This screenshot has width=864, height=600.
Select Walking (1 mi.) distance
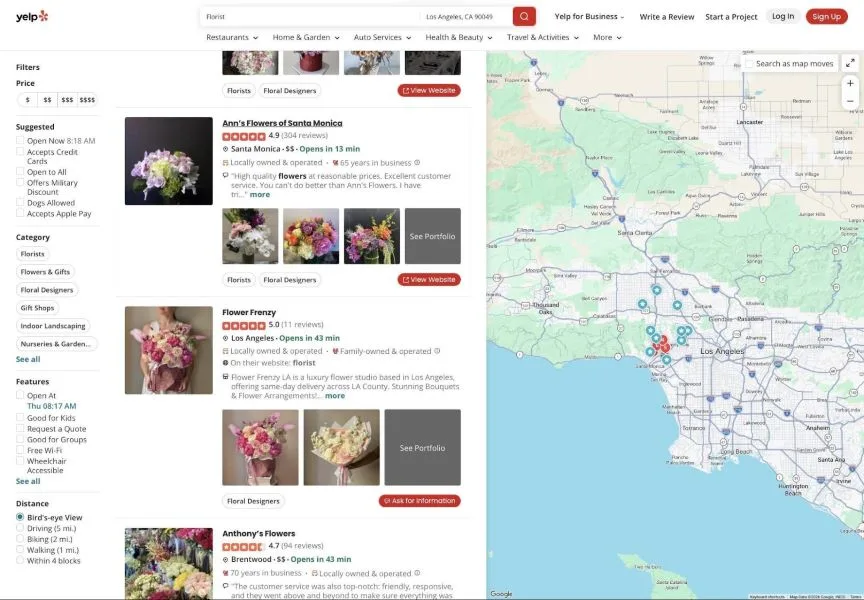[20, 550]
